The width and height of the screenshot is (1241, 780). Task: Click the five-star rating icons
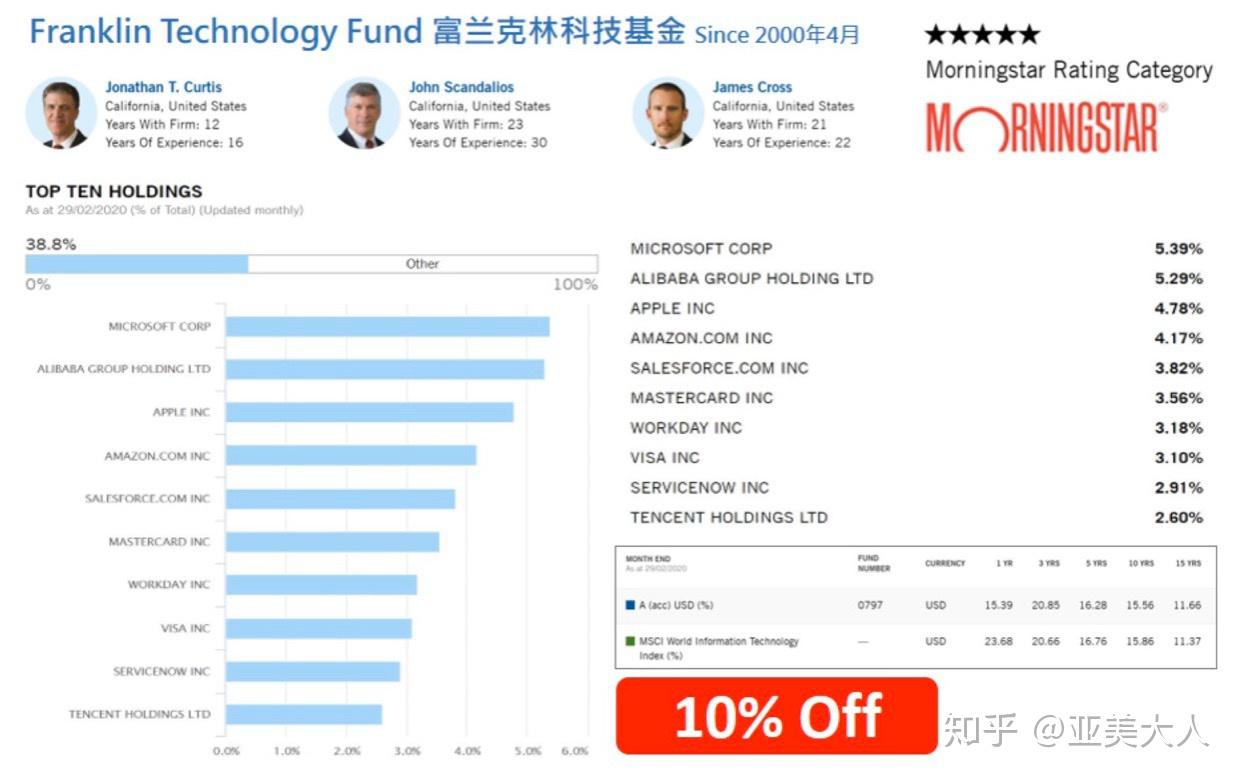click(982, 35)
